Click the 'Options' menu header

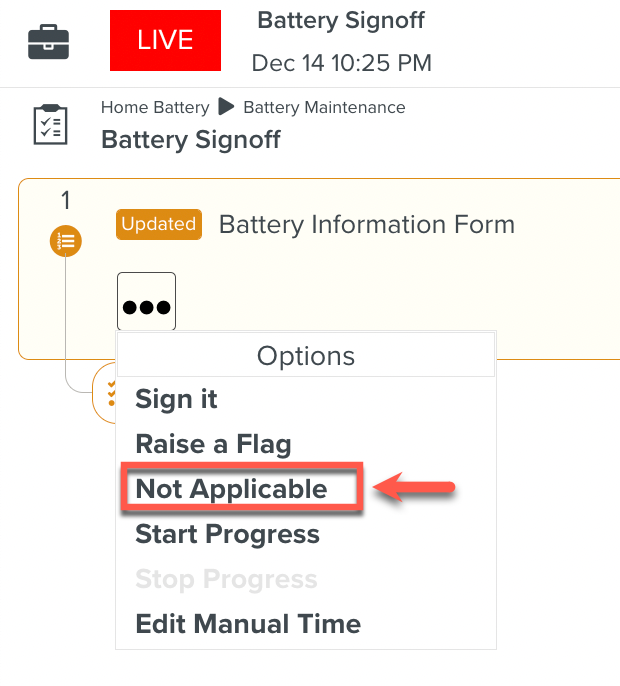coord(306,356)
